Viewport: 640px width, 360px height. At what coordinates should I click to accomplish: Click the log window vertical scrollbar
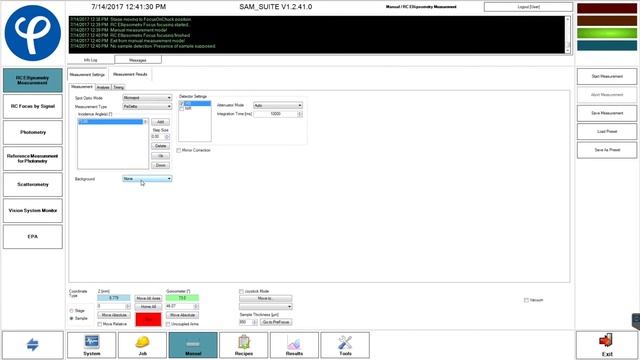(567, 35)
